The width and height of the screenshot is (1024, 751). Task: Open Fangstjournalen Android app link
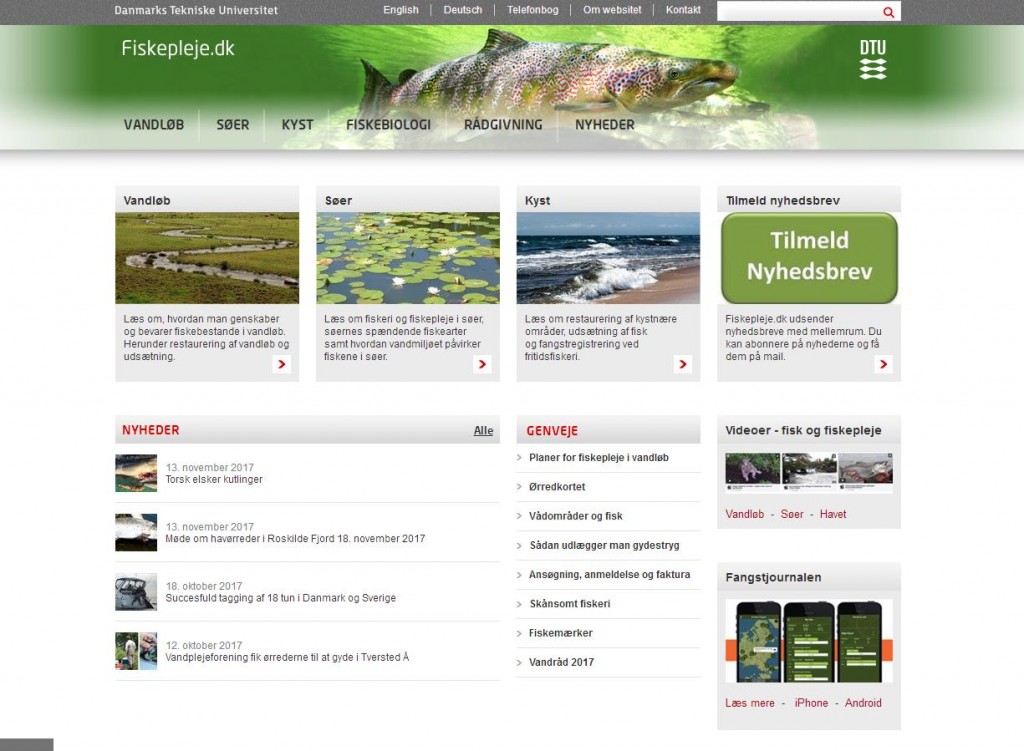[x=863, y=703]
